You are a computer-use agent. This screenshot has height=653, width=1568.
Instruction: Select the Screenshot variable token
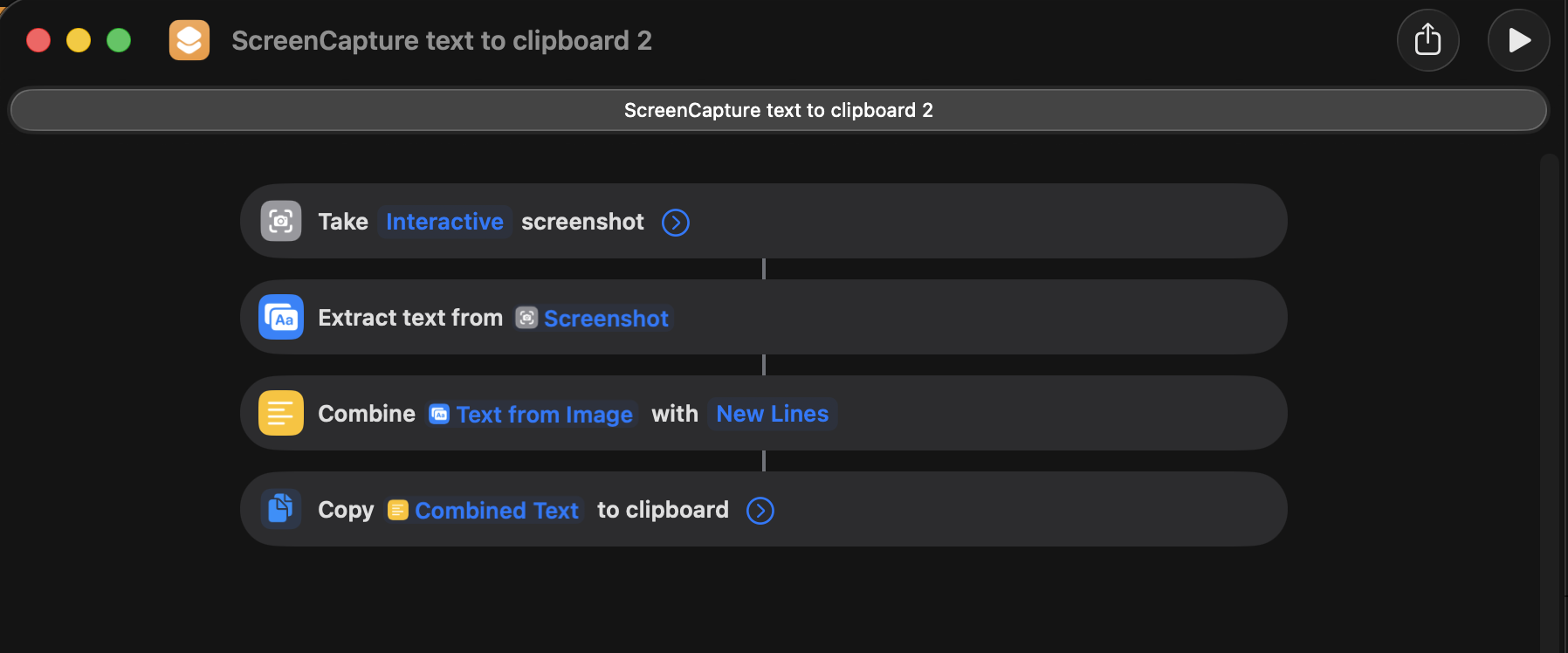(594, 319)
